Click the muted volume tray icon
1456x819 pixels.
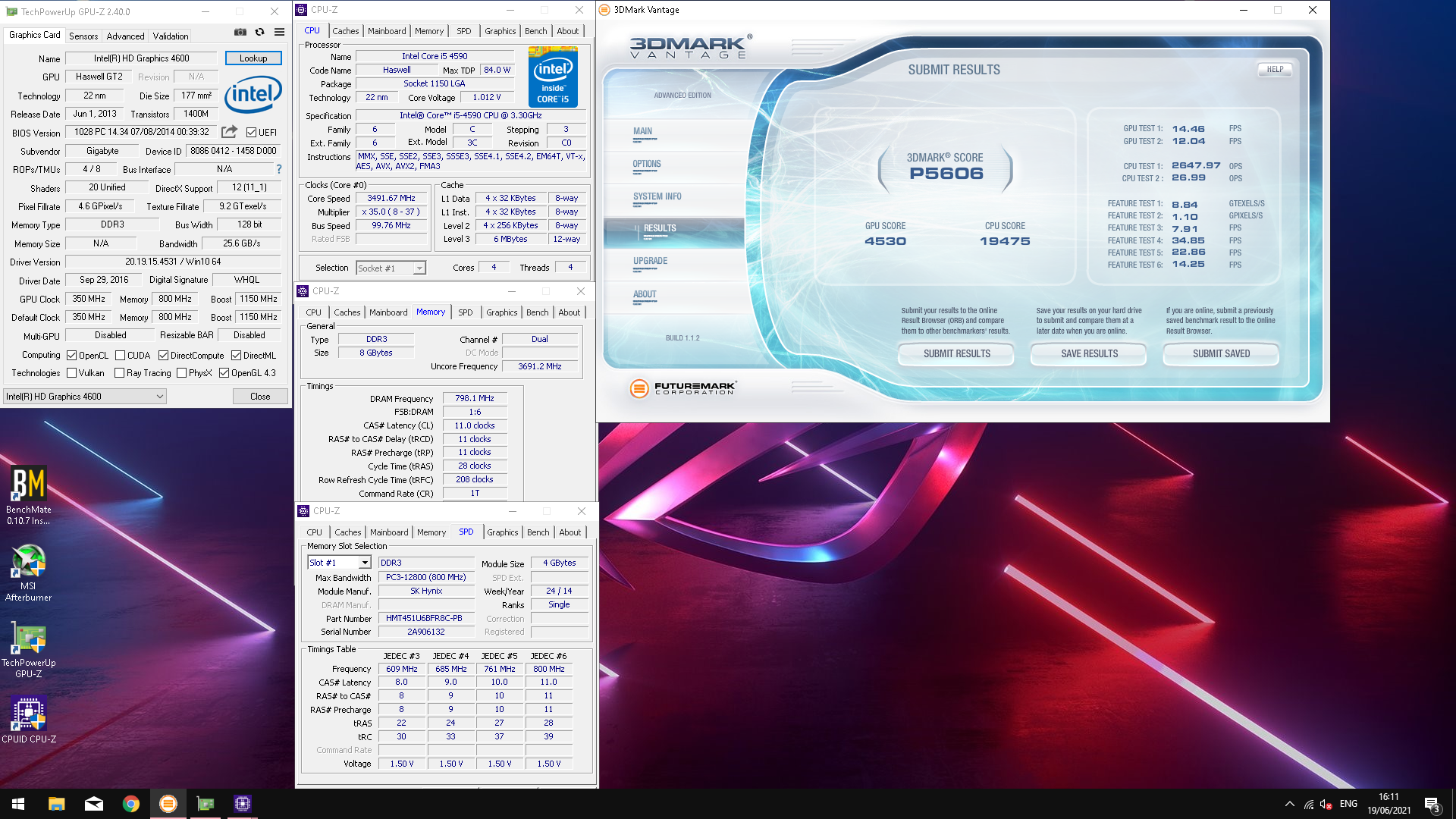click(1326, 804)
